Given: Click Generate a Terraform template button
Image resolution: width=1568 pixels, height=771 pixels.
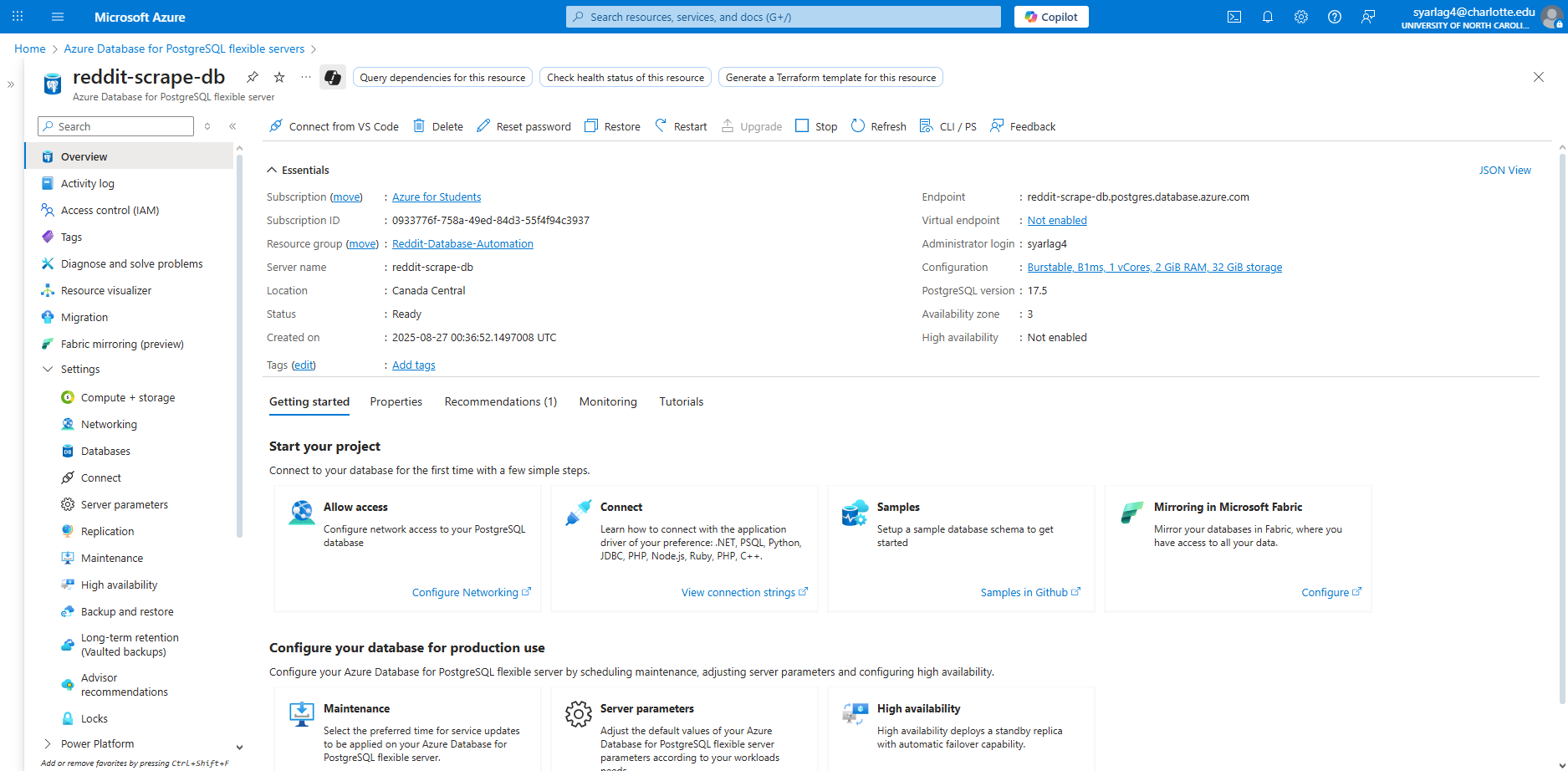Looking at the screenshot, I should 830,77.
